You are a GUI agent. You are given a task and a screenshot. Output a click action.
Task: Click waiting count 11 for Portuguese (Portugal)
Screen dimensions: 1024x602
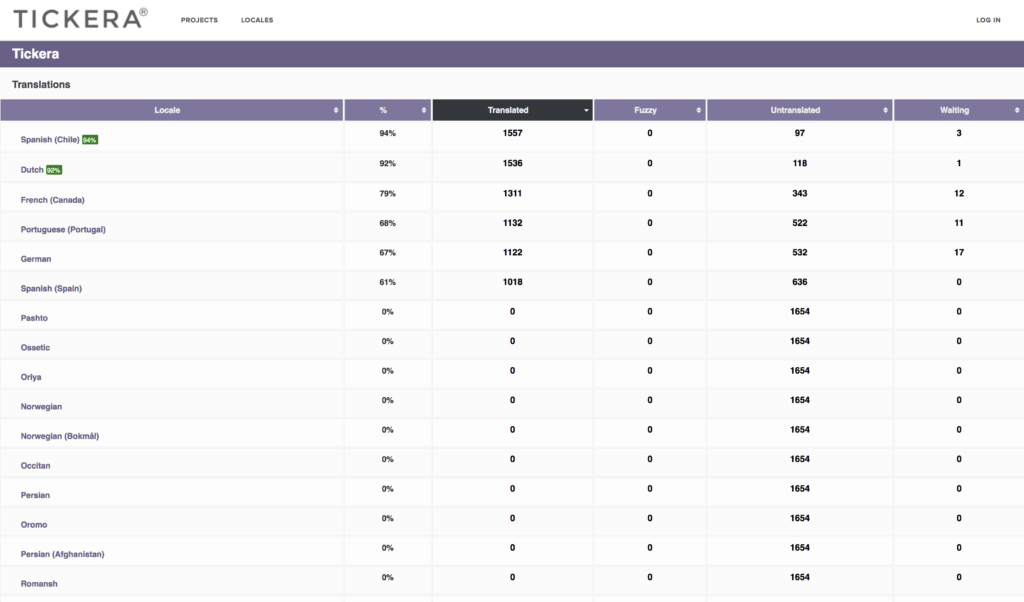pos(959,223)
